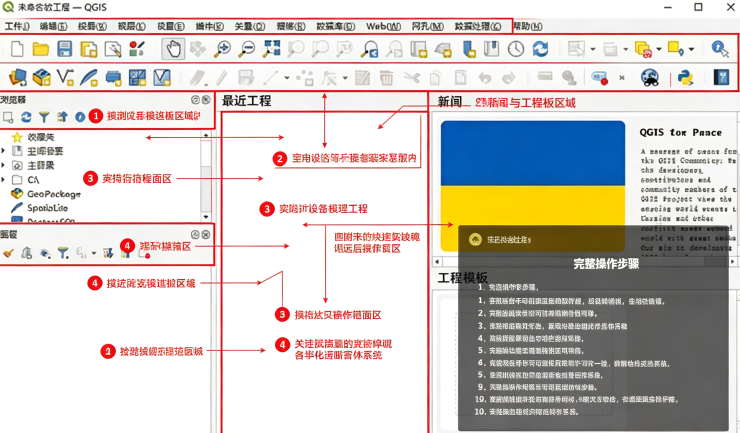Show spatial bookmarks book icon
Viewport: 740px width, 433px height.
tap(491, 49)
